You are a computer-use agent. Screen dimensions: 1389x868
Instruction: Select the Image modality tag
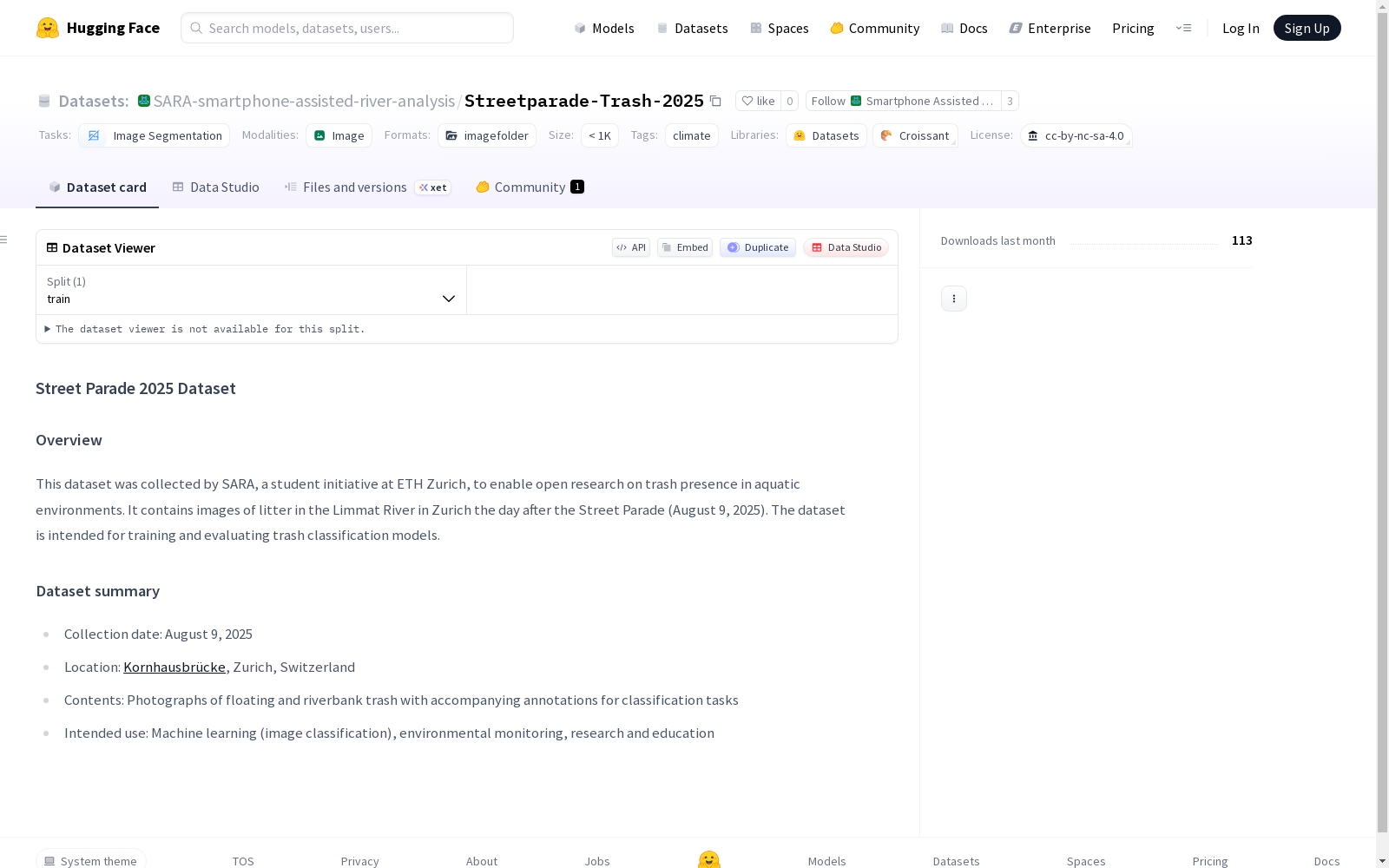(x=339, y=135)
